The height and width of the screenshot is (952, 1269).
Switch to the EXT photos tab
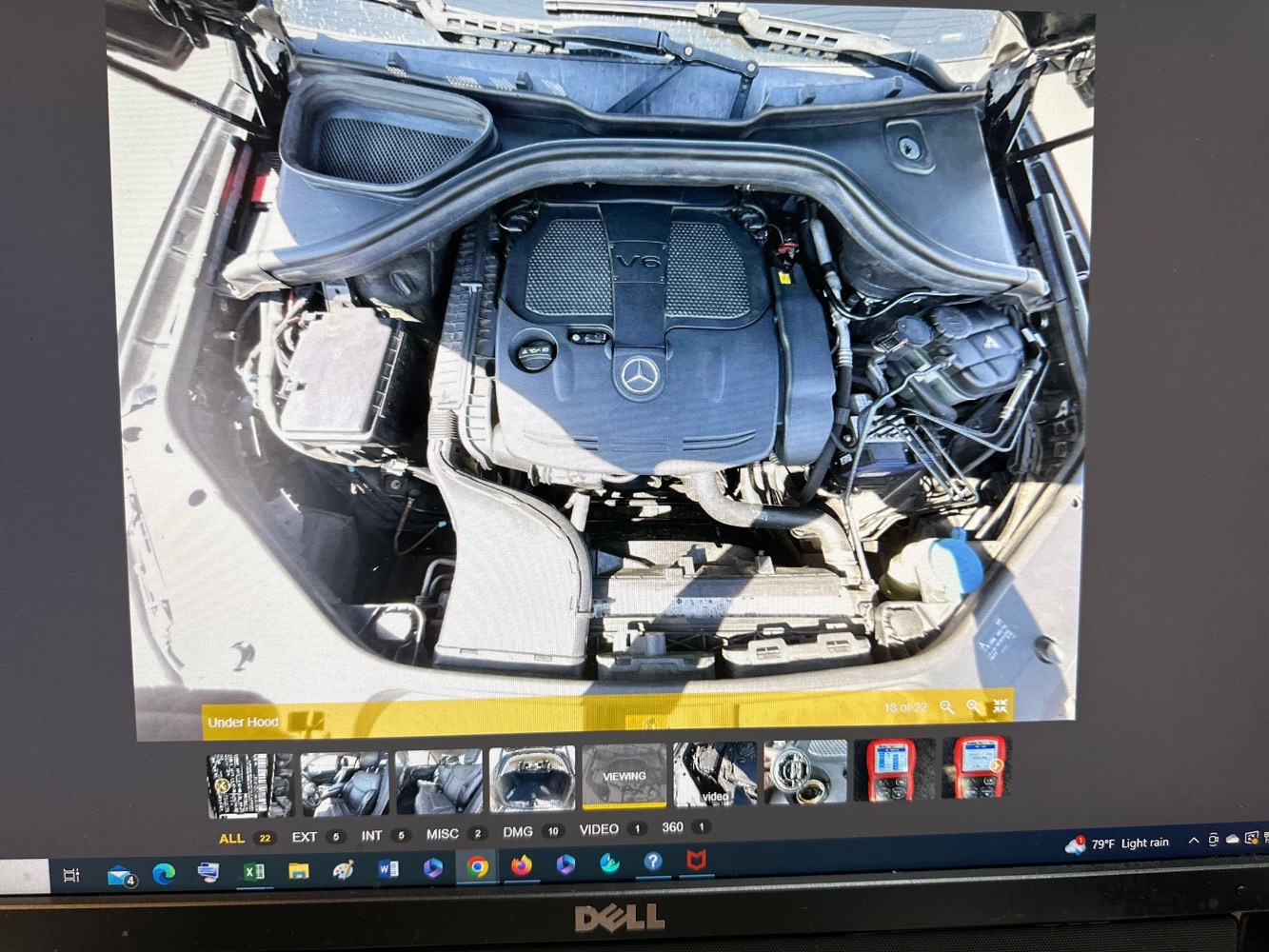tap(318, 837)
